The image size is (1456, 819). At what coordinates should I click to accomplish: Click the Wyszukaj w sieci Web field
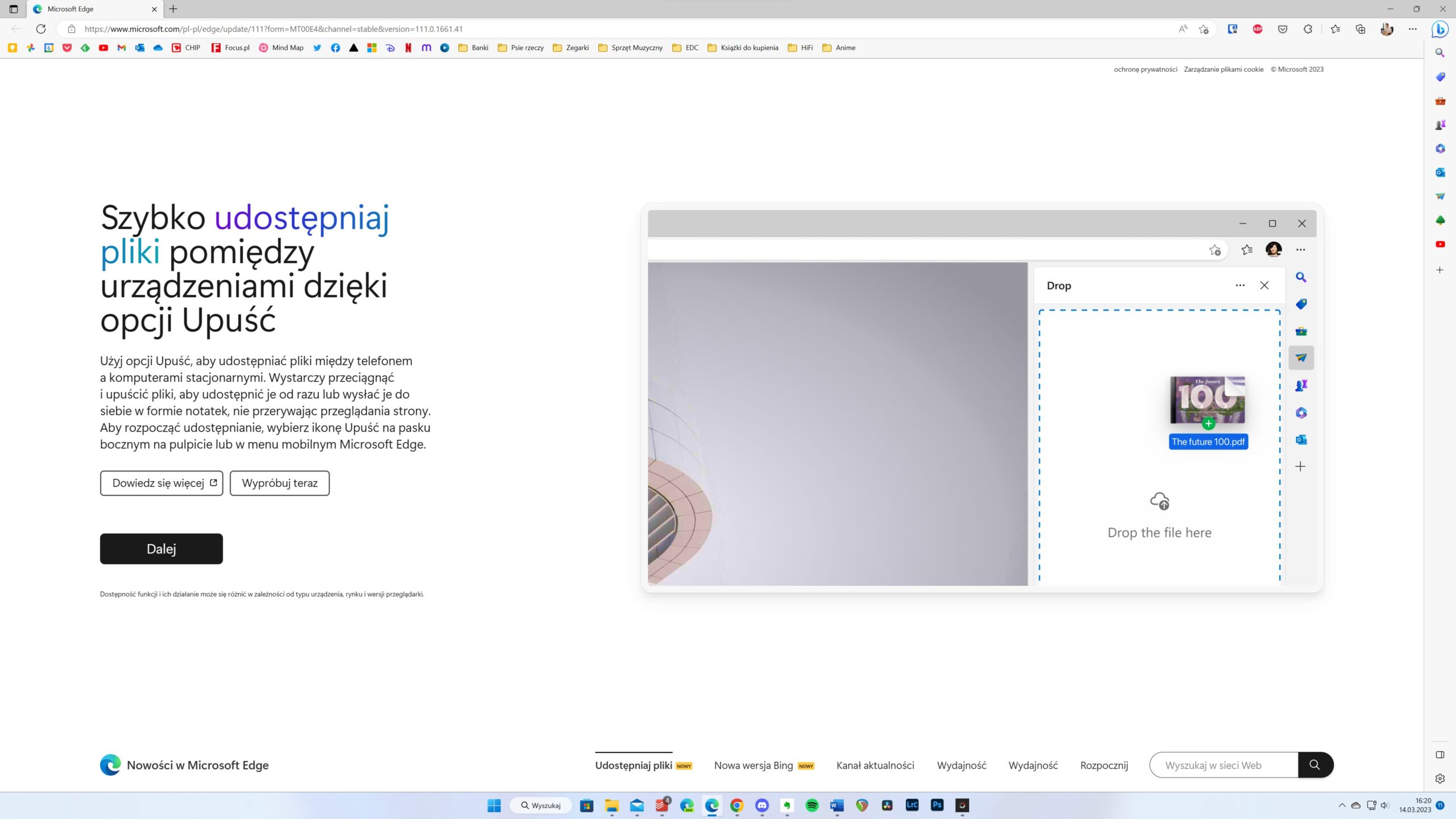click(1223, 766)
